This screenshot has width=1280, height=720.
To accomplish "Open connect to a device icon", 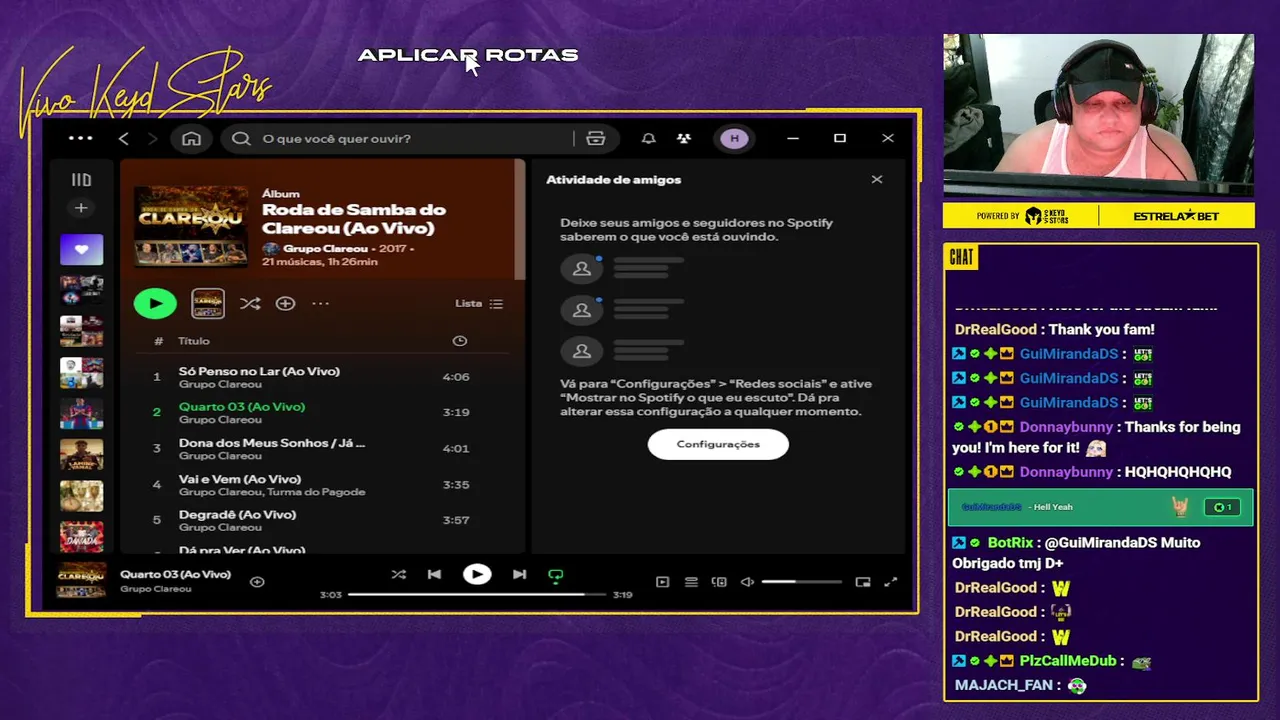I will (719, 582).
